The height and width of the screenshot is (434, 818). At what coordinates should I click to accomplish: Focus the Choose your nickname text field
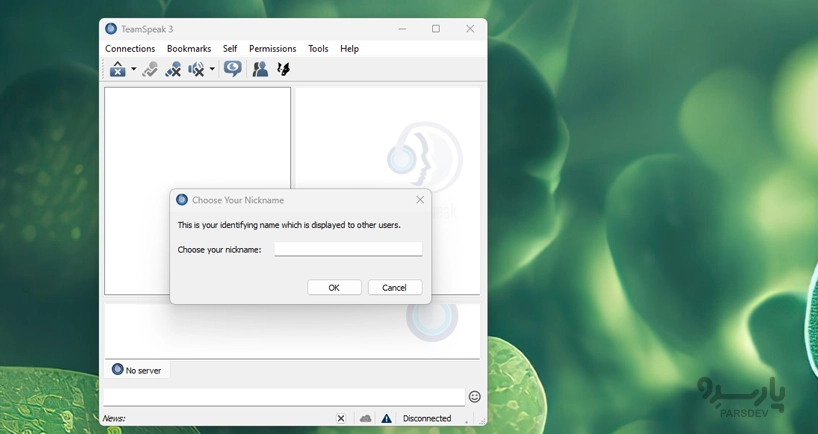coord(348,249)
